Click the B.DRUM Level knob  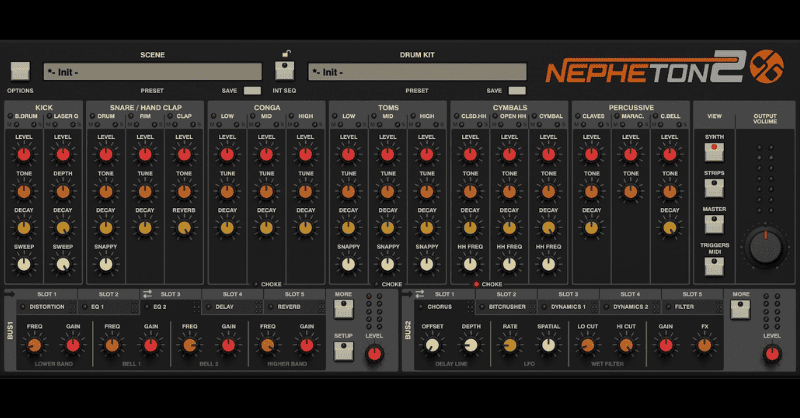point(23,154)
